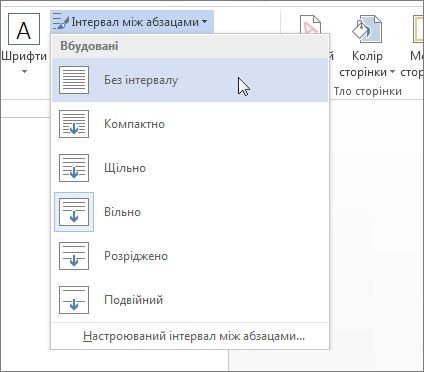
Task: Click the highlighted Вільно spacing icon
Action: [x=74, y=212]
